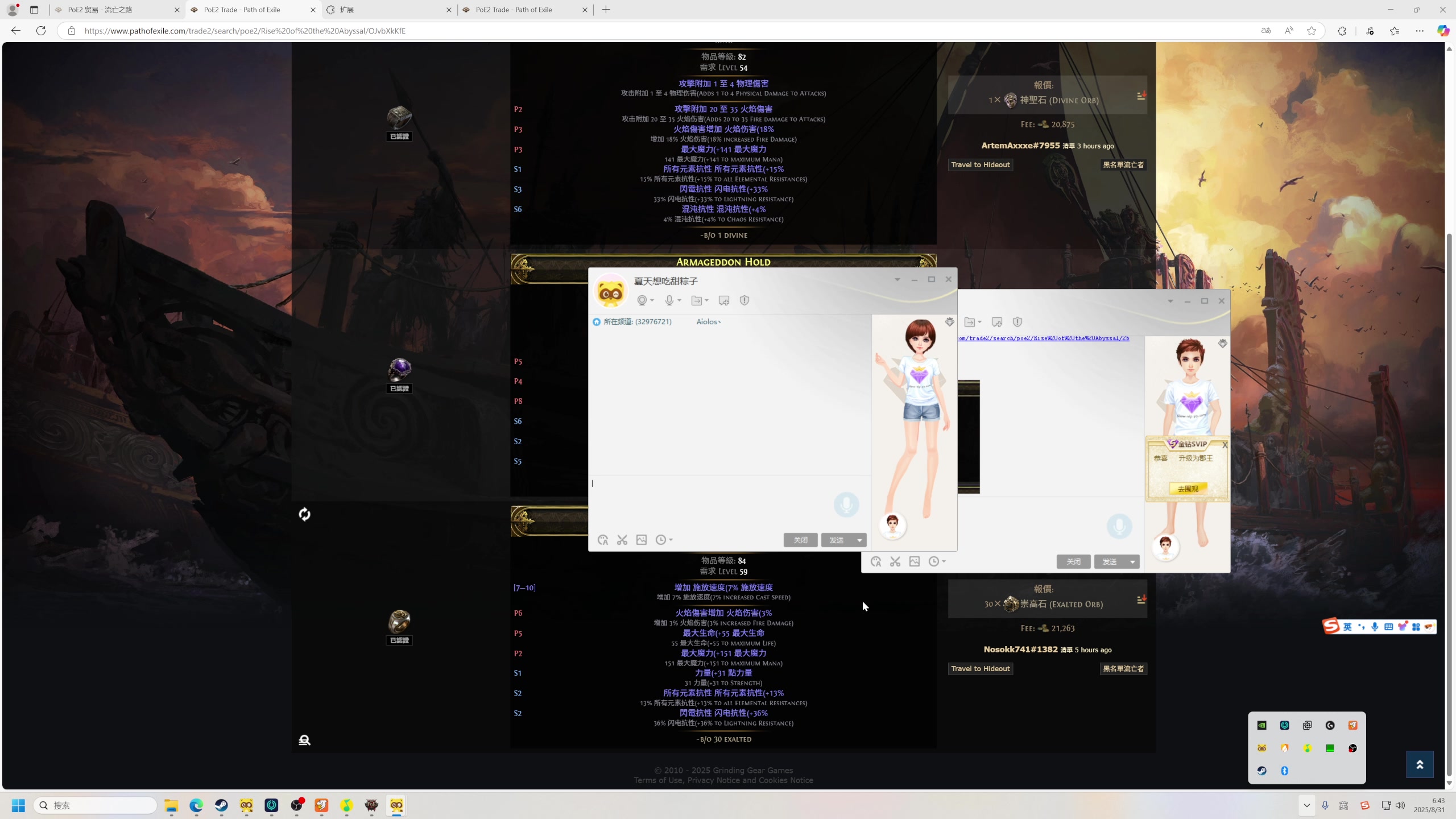Click the browser extensions puzzle icon
This screenshot has width=1456, height=819.
coord(1342,31)
